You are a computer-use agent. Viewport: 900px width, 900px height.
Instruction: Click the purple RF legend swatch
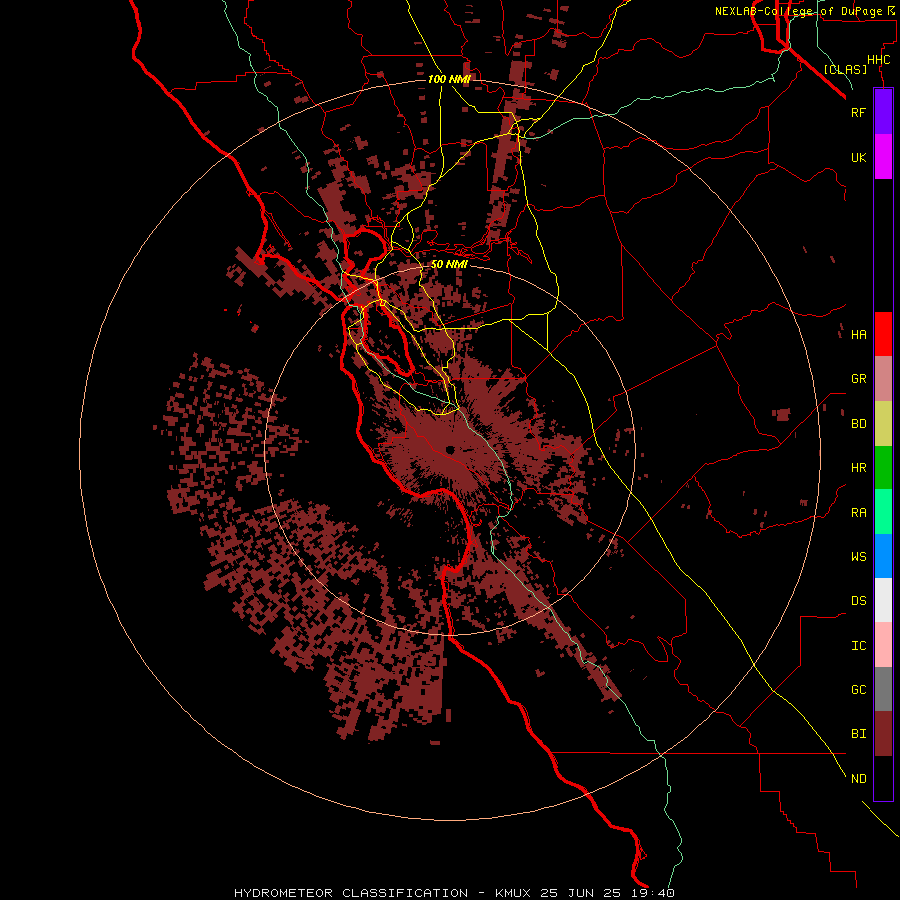coord(883,112)
